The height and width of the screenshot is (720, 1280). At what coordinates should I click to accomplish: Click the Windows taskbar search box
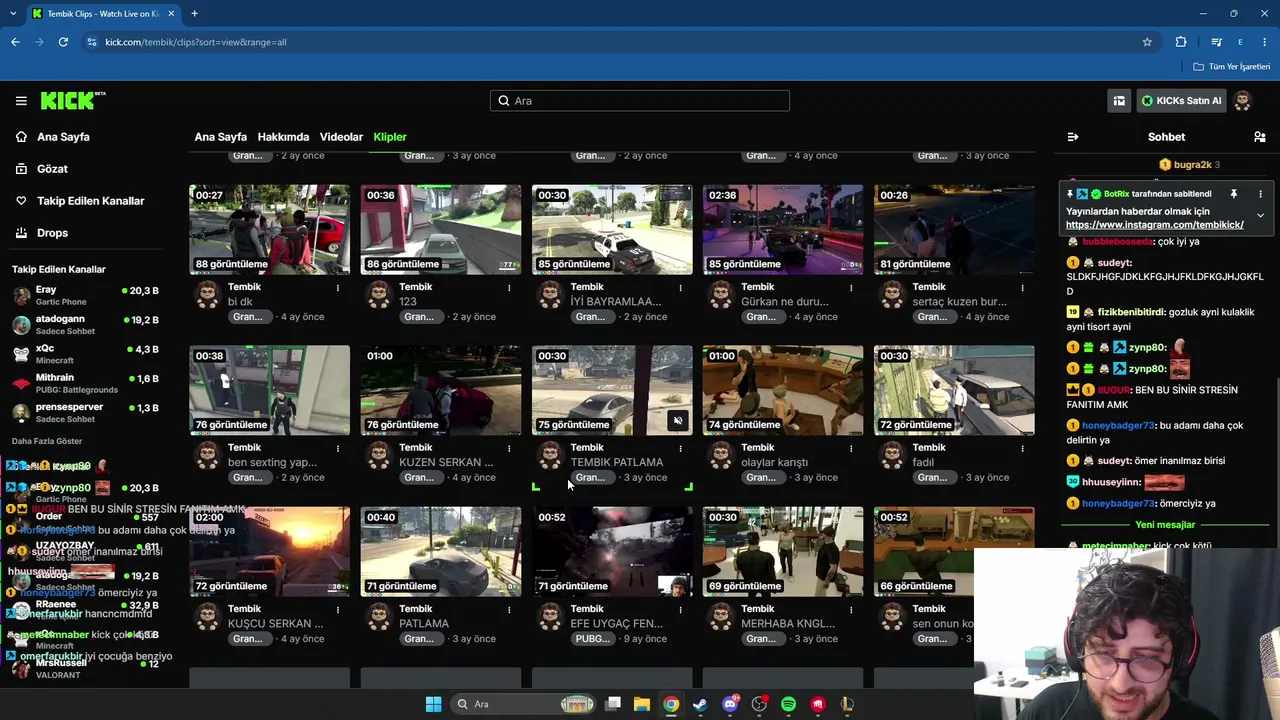pos(523,704)
